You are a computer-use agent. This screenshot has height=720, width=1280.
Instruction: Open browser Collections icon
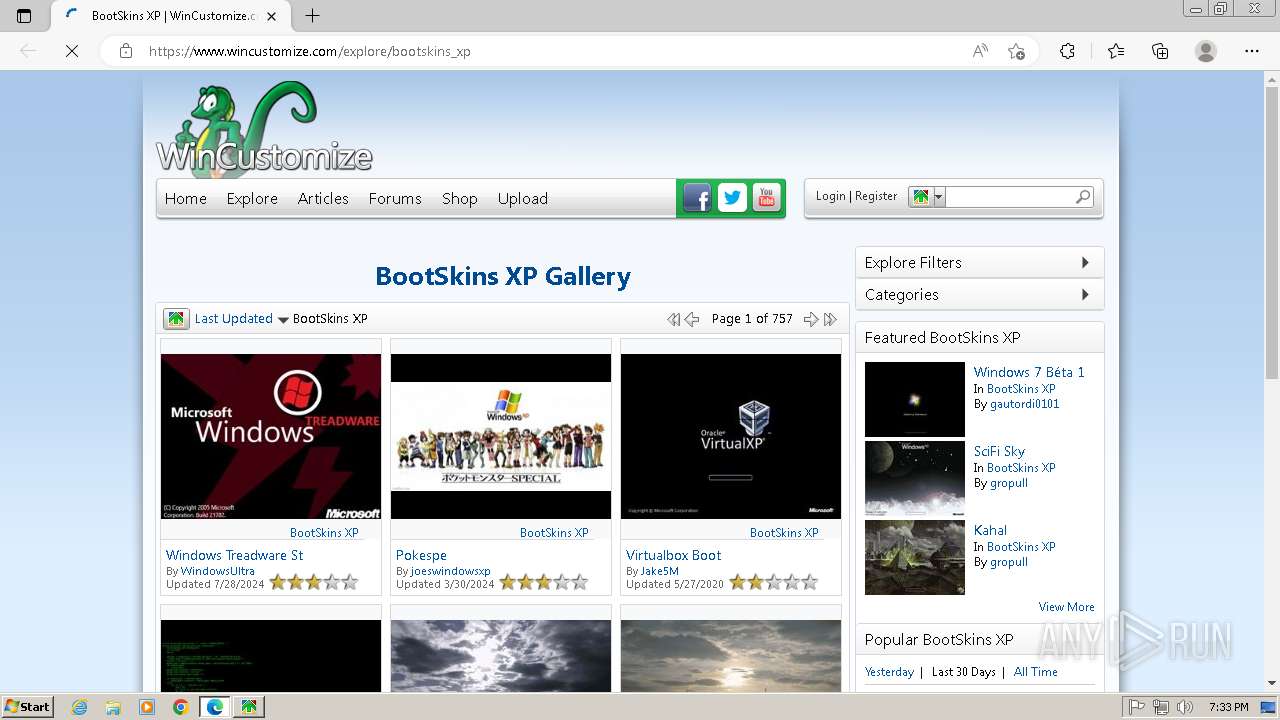[1160, 51]
